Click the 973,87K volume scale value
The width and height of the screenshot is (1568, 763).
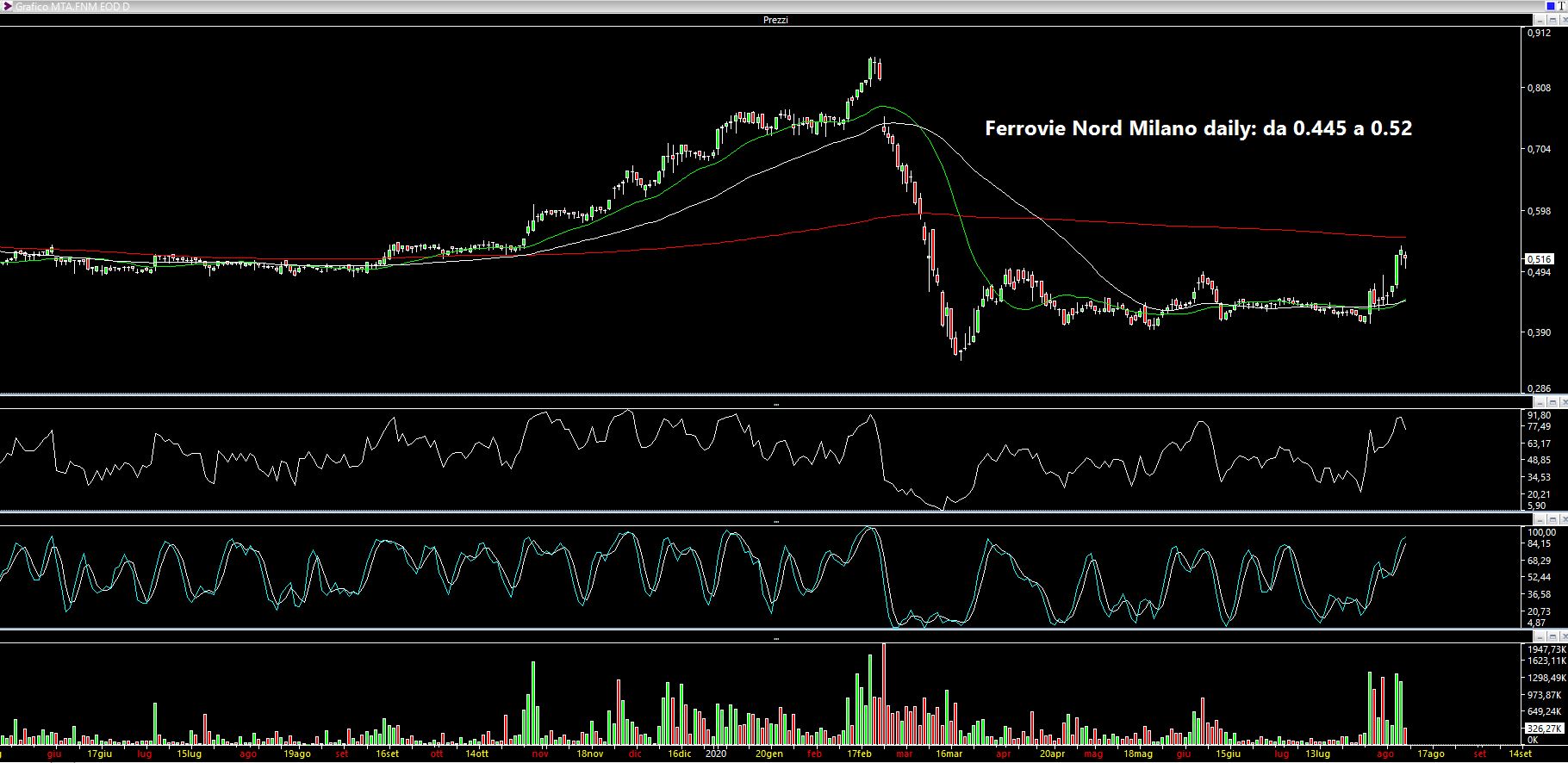point(1544,695)
